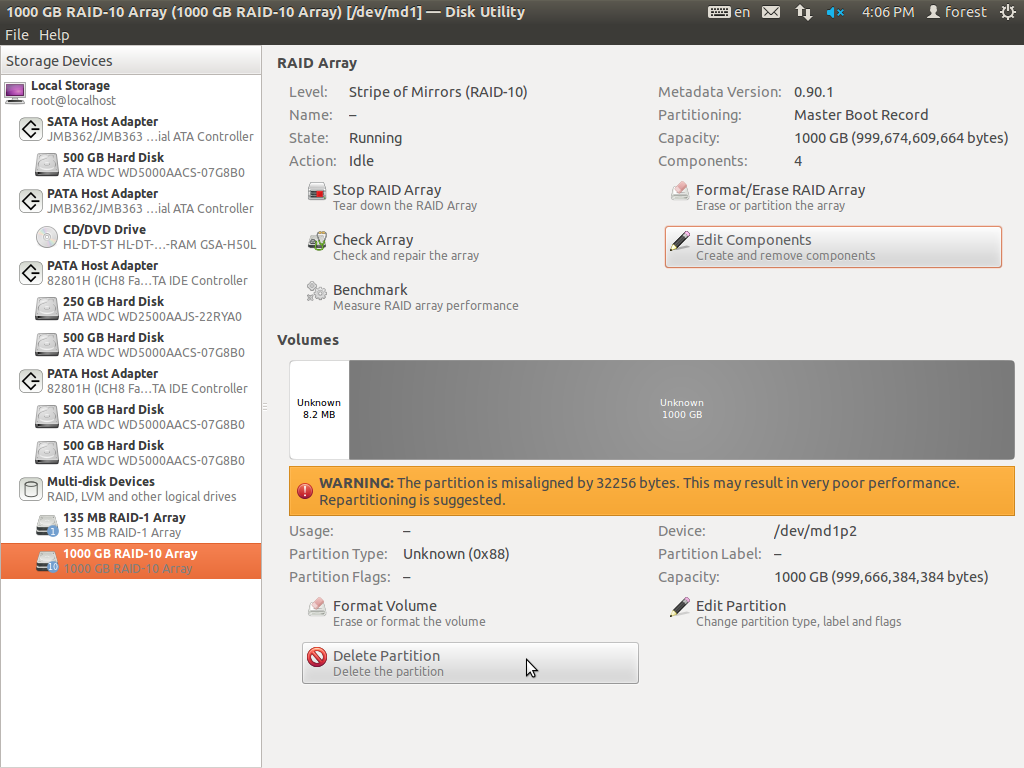Click the CD/DVD Drive disc icon
1024x768 pixels.
[46, 237]
